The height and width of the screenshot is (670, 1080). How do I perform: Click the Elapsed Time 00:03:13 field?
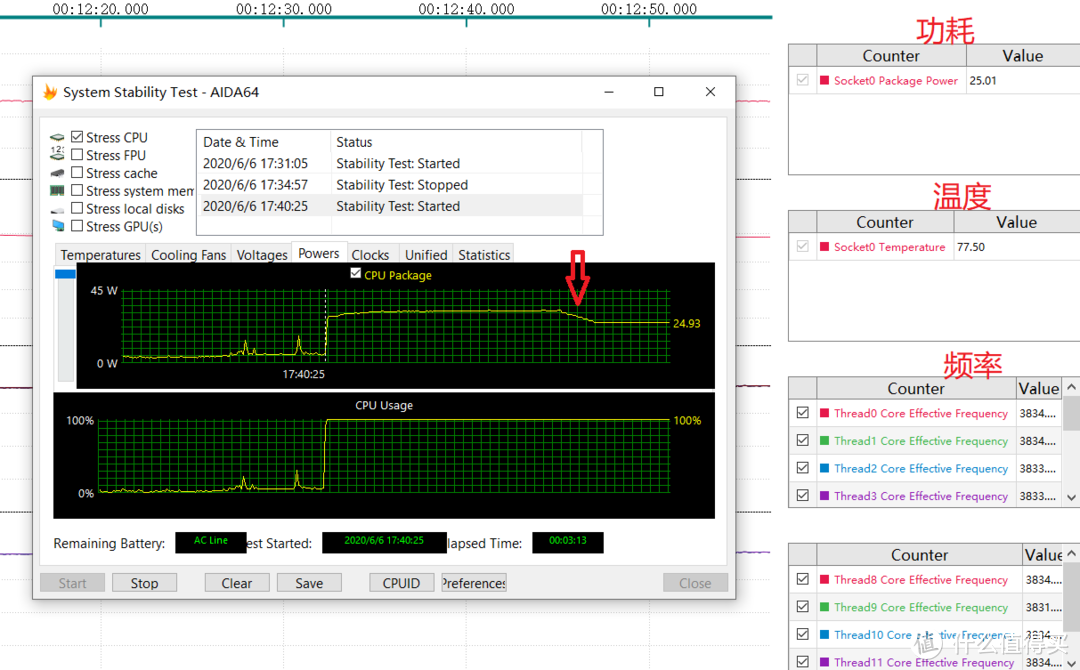[568, 542]
